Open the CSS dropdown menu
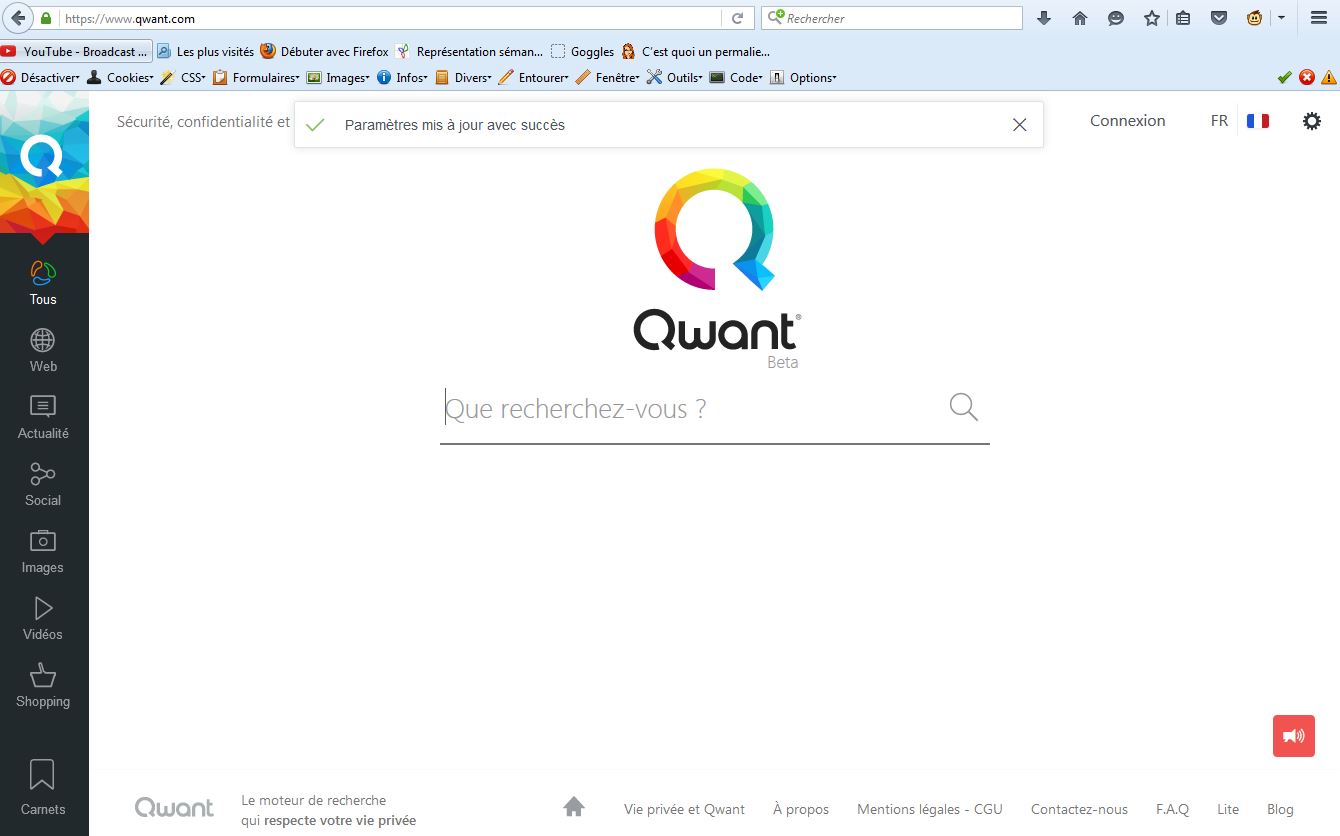This screenshot has width=1340, height=836. click(x=183, y=77)
